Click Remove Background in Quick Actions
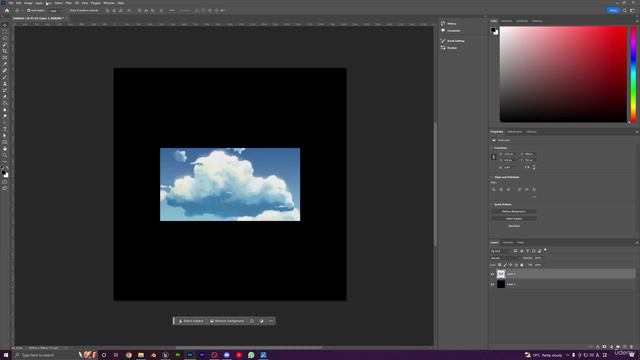The height and width of the screenshot is (360, 640). click(x=514, y=211)
